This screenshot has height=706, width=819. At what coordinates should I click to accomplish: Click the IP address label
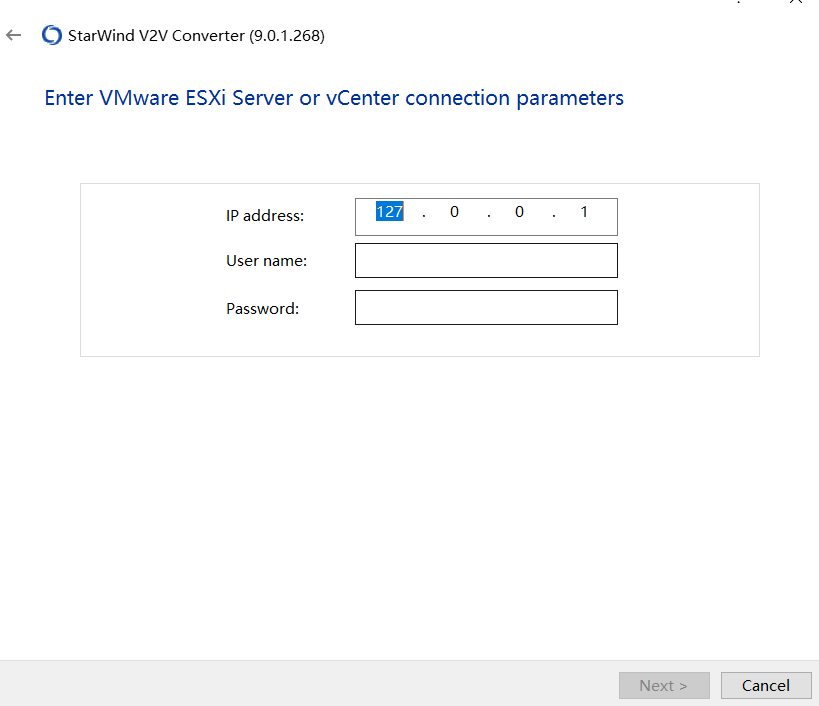tap(265, 216)
